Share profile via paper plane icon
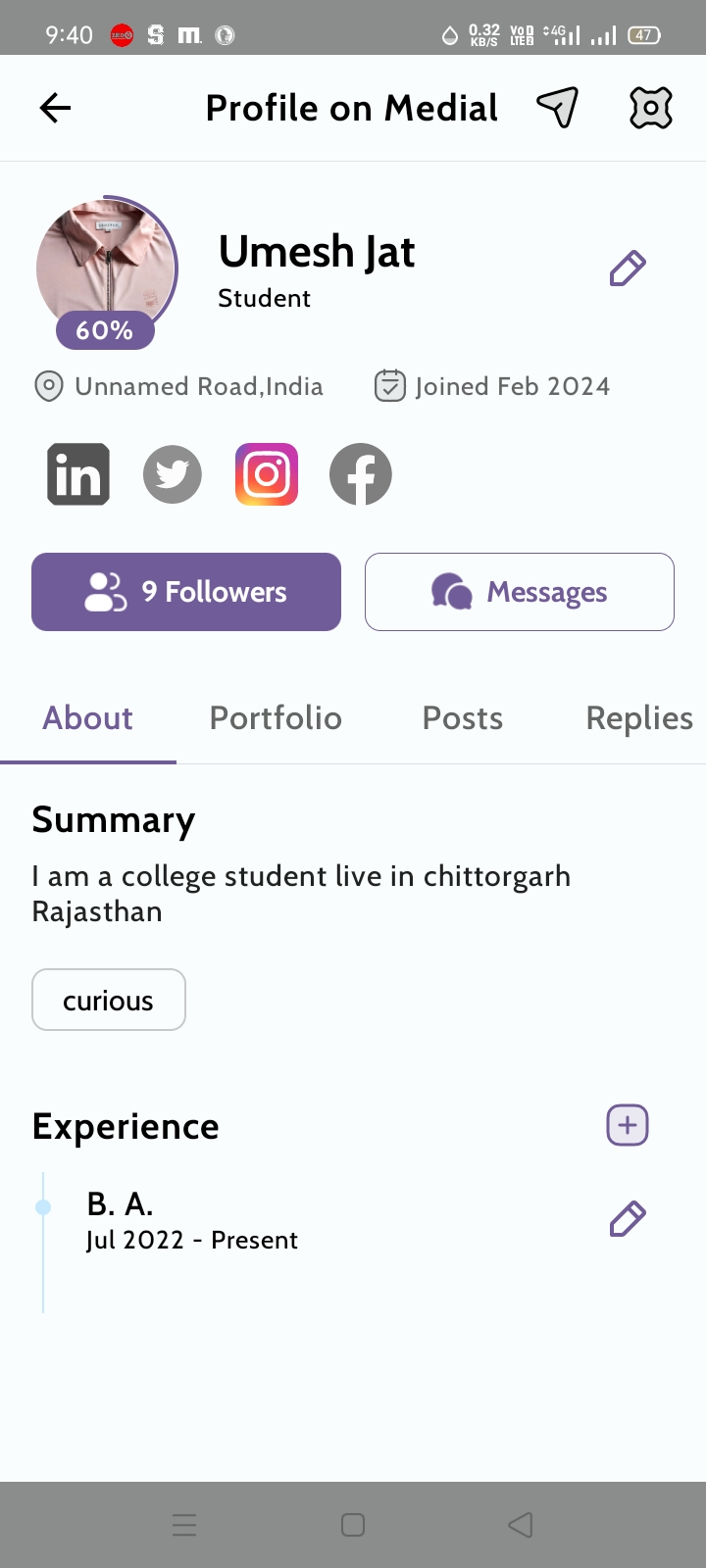Image resolution: width=706 pixels, height=1568 pixels. 557,108
